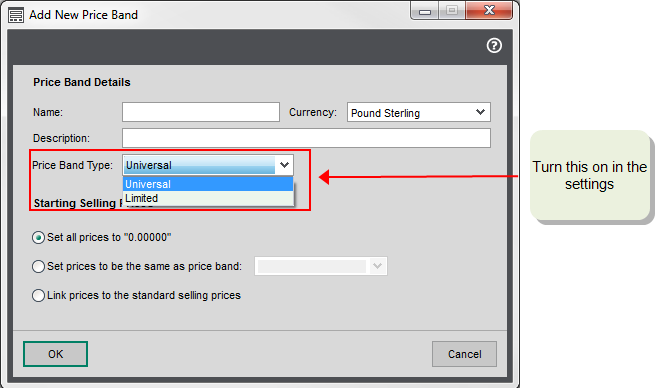The height and width of the screenshot is (388, 665).
Task: Choose 'Link prices to the standard selling prices'
Action: tap(38, 295)
